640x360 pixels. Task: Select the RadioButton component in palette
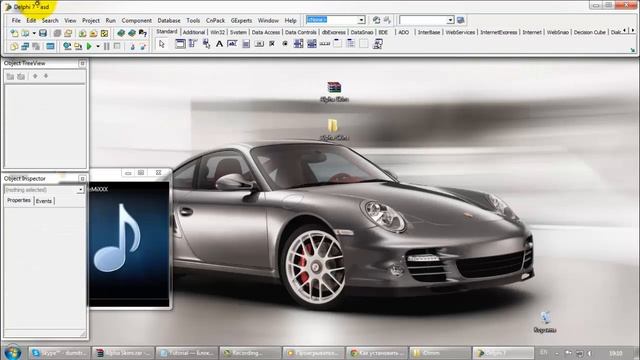point(285,44)
